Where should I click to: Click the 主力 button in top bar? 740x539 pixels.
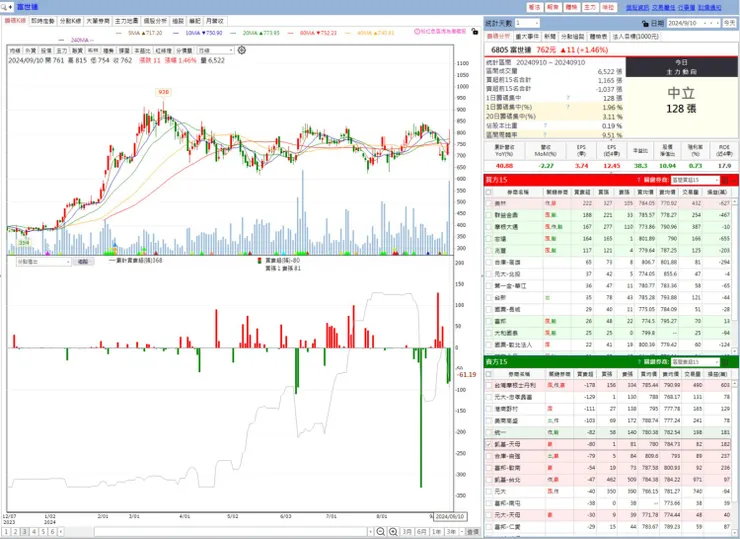(x=589, y=8)
